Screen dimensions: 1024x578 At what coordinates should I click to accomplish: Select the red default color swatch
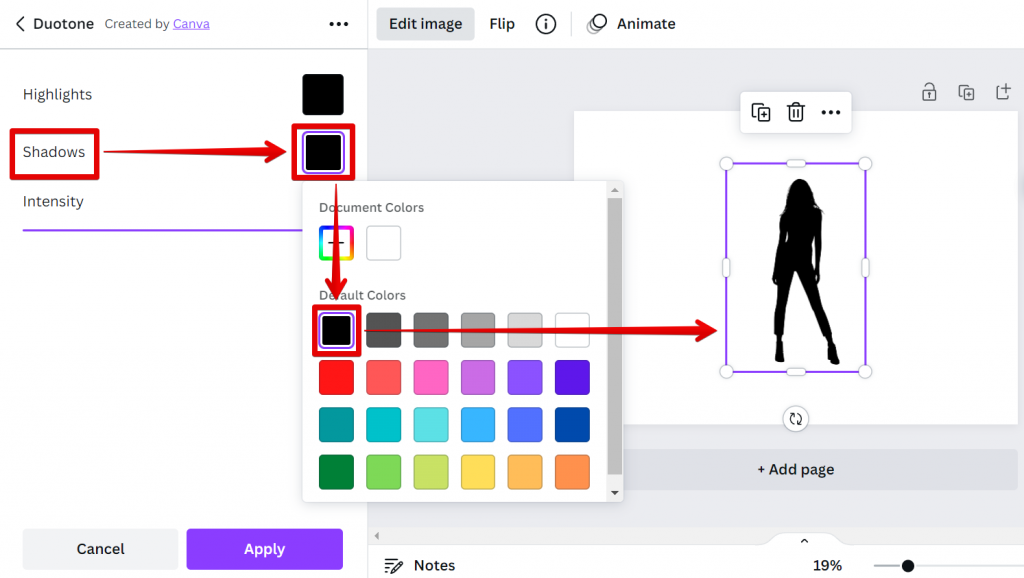tap(336, 378)
